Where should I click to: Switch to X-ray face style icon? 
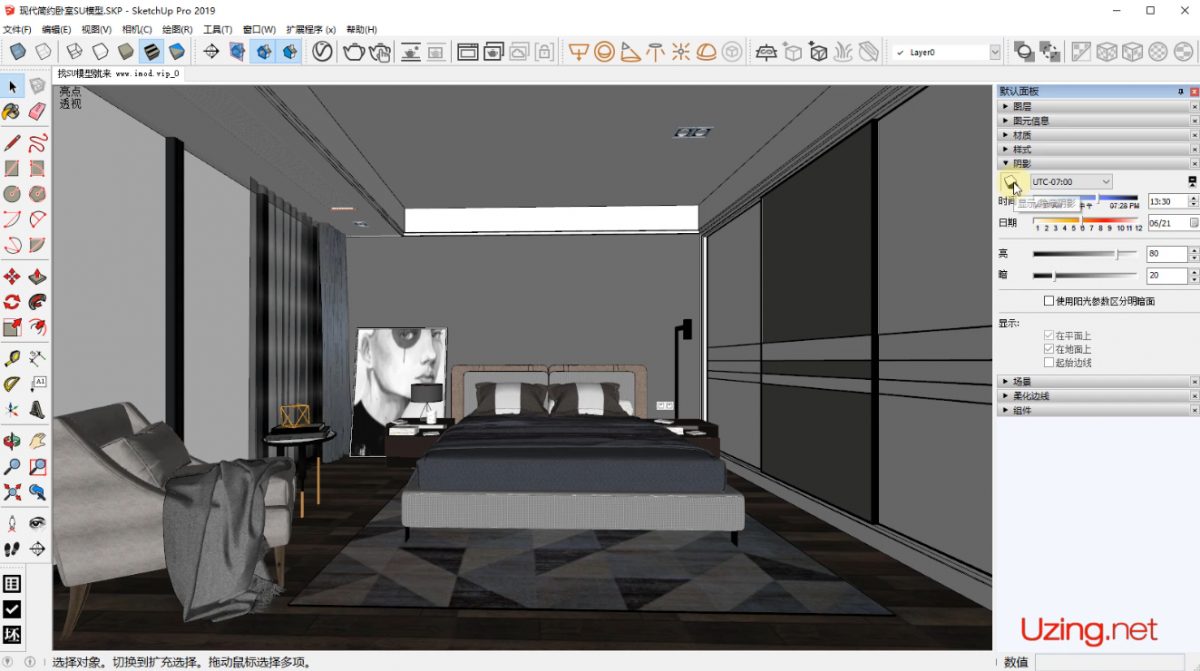tap(18, 52)
